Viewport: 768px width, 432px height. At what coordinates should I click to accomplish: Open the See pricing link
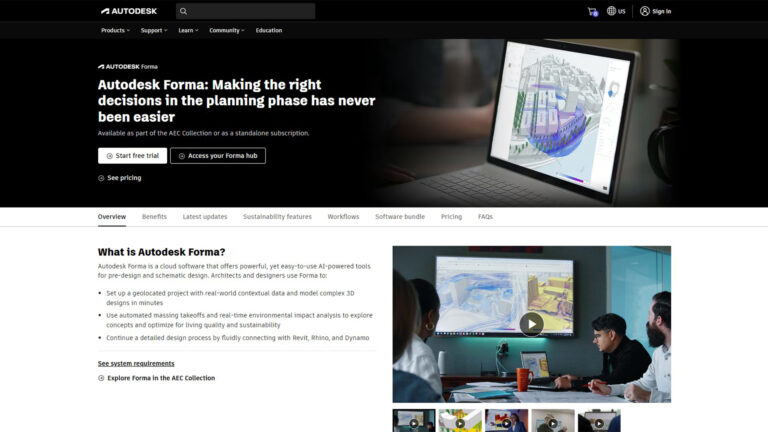124,178
